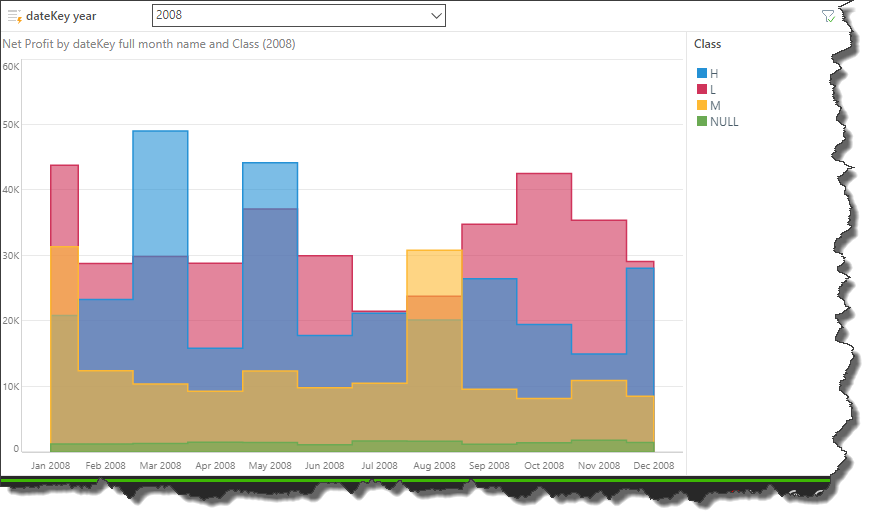Screen dimensions: 876x523
Task: Click the year field showing 2008
Action: [x=290, y=16]
